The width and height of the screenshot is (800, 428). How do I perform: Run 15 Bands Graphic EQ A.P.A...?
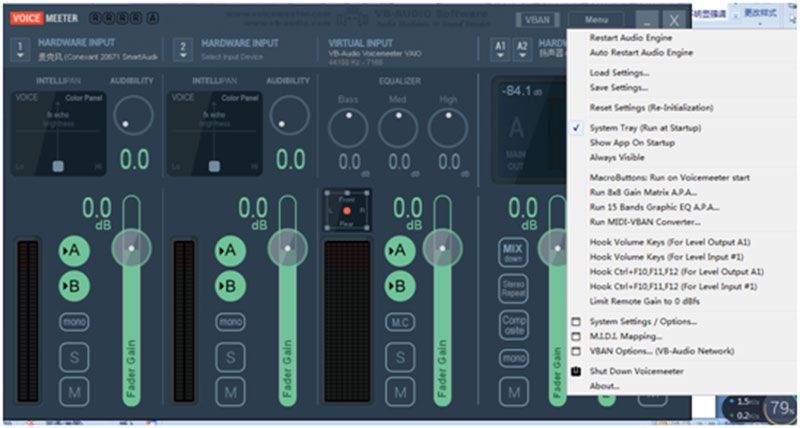(x=655, y=208)
